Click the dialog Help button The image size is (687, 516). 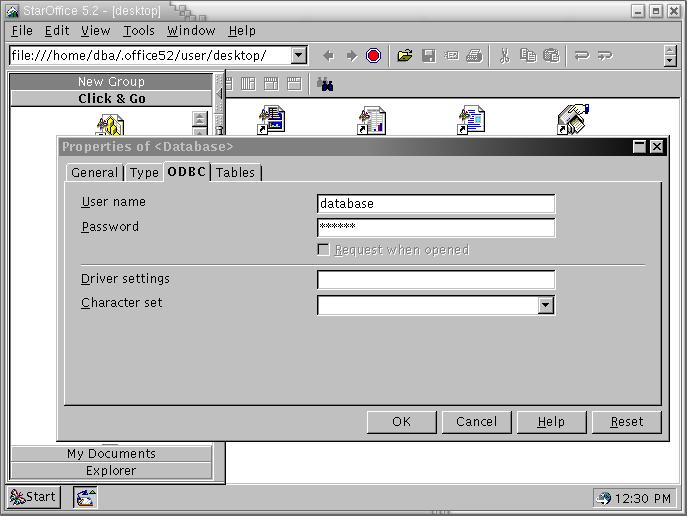click(551, 422)
